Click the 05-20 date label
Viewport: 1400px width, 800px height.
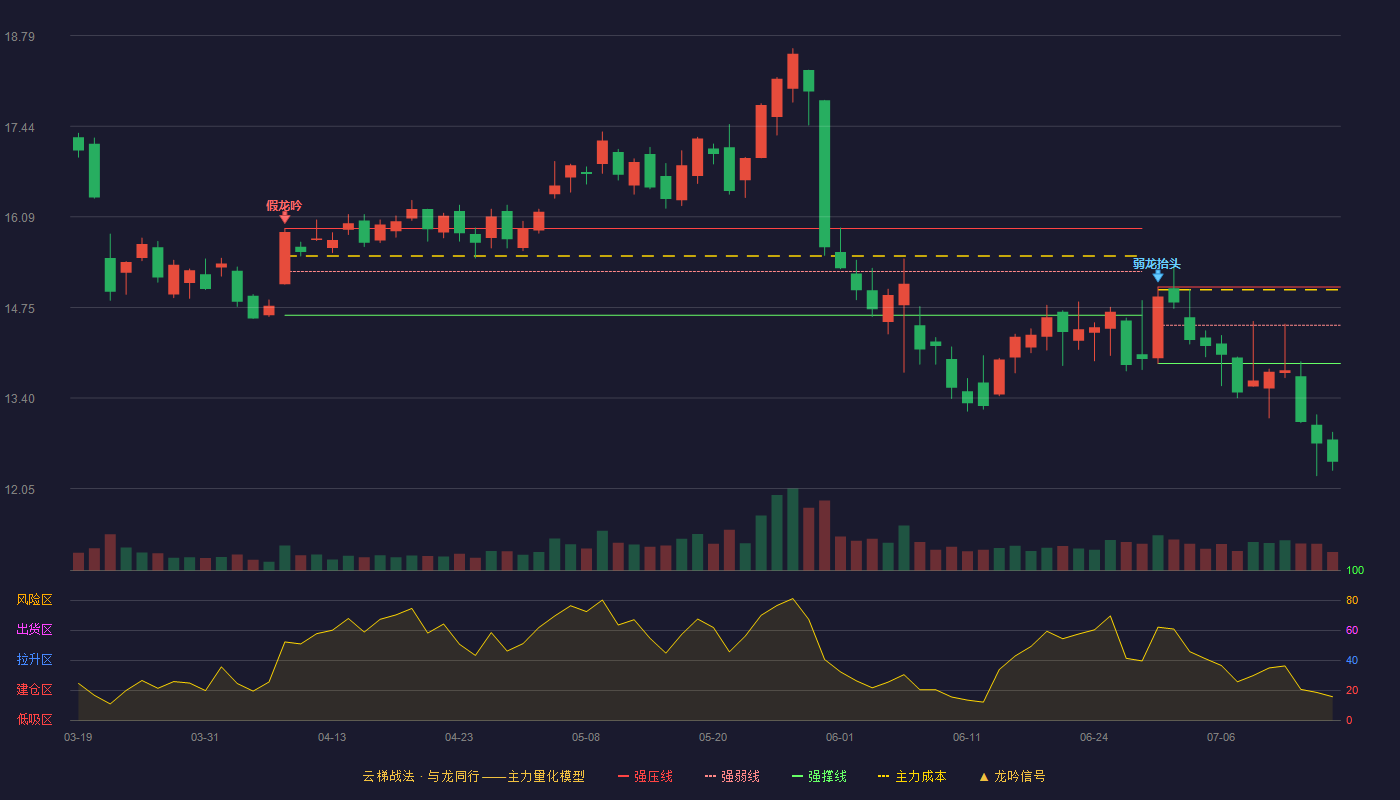713,737
